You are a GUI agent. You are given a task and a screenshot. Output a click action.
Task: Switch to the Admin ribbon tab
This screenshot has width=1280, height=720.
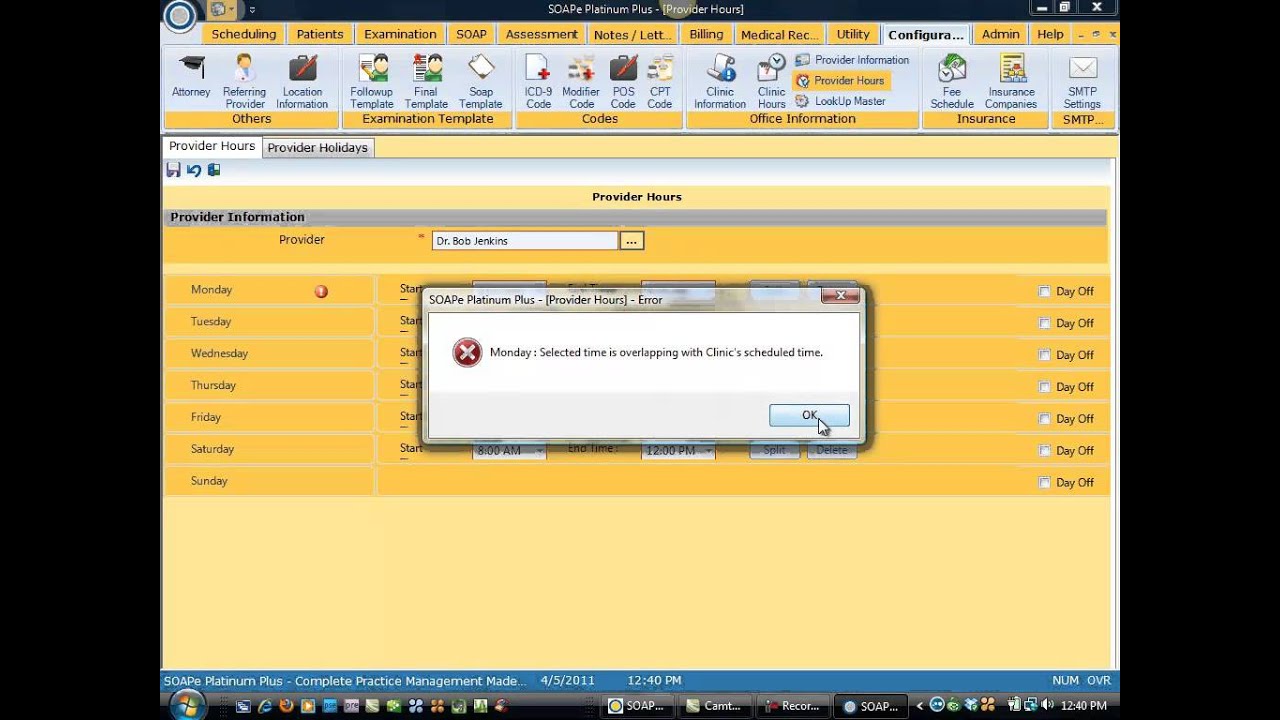click(x=1000, y=34)
